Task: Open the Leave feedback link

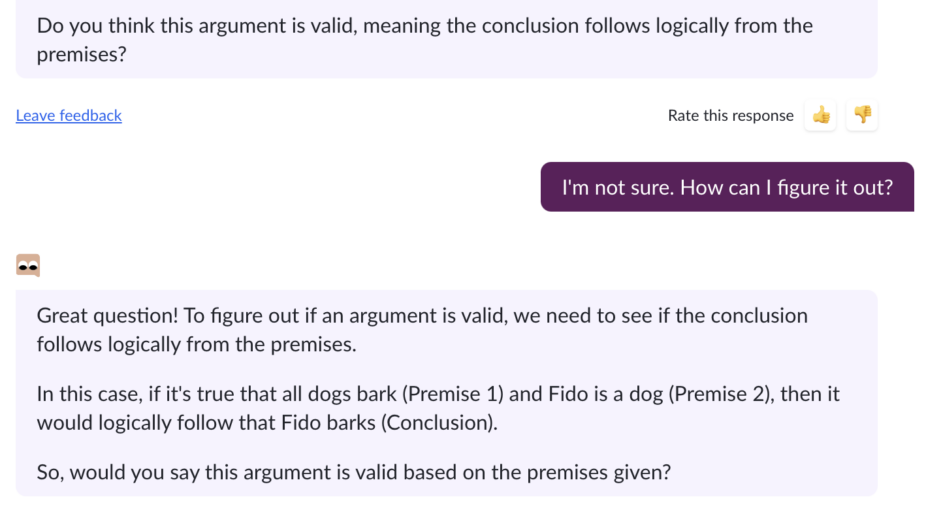Action: [x=69, y=115]
